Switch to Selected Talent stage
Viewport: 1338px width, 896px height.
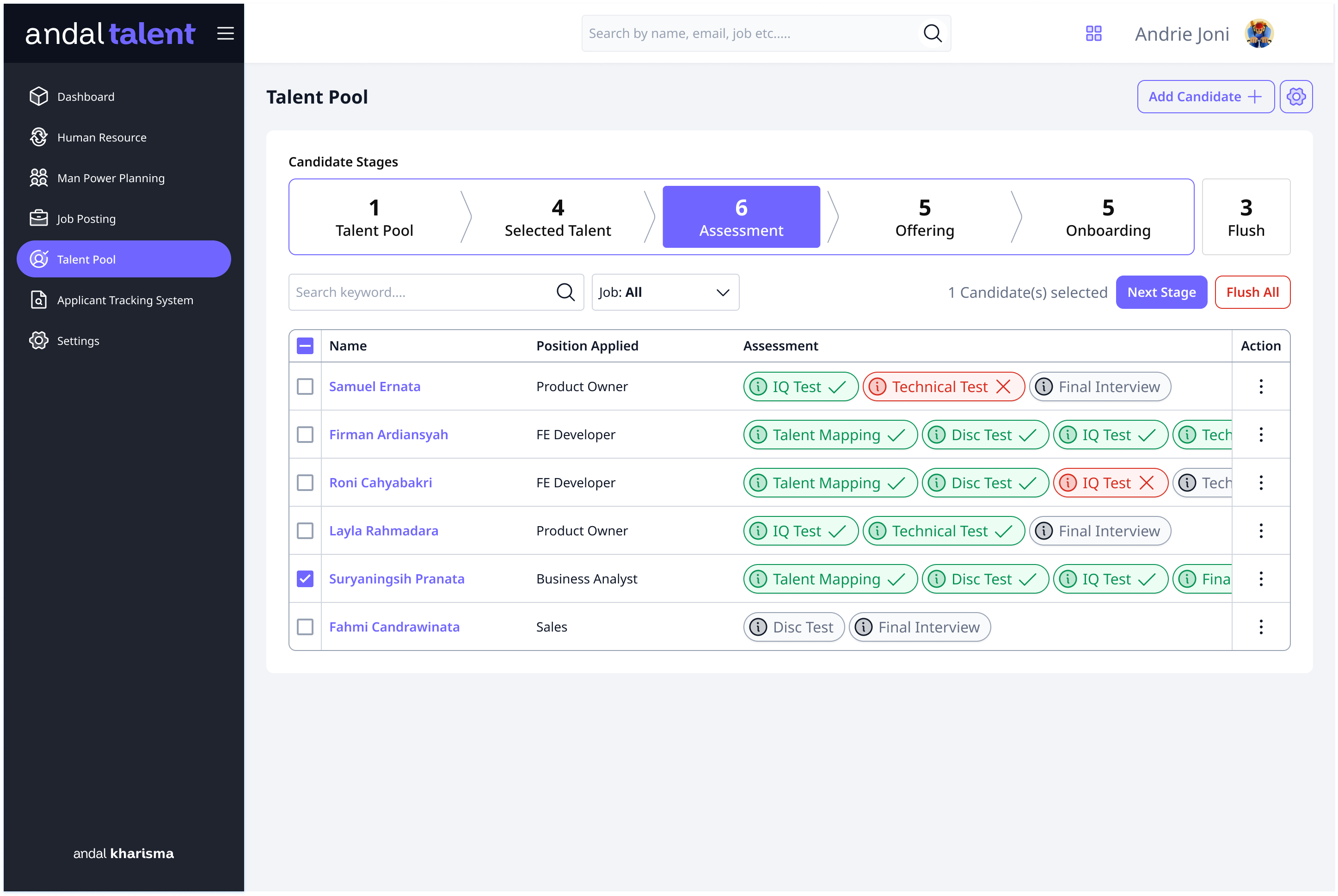pyautogui.click(x=558, y=217)
